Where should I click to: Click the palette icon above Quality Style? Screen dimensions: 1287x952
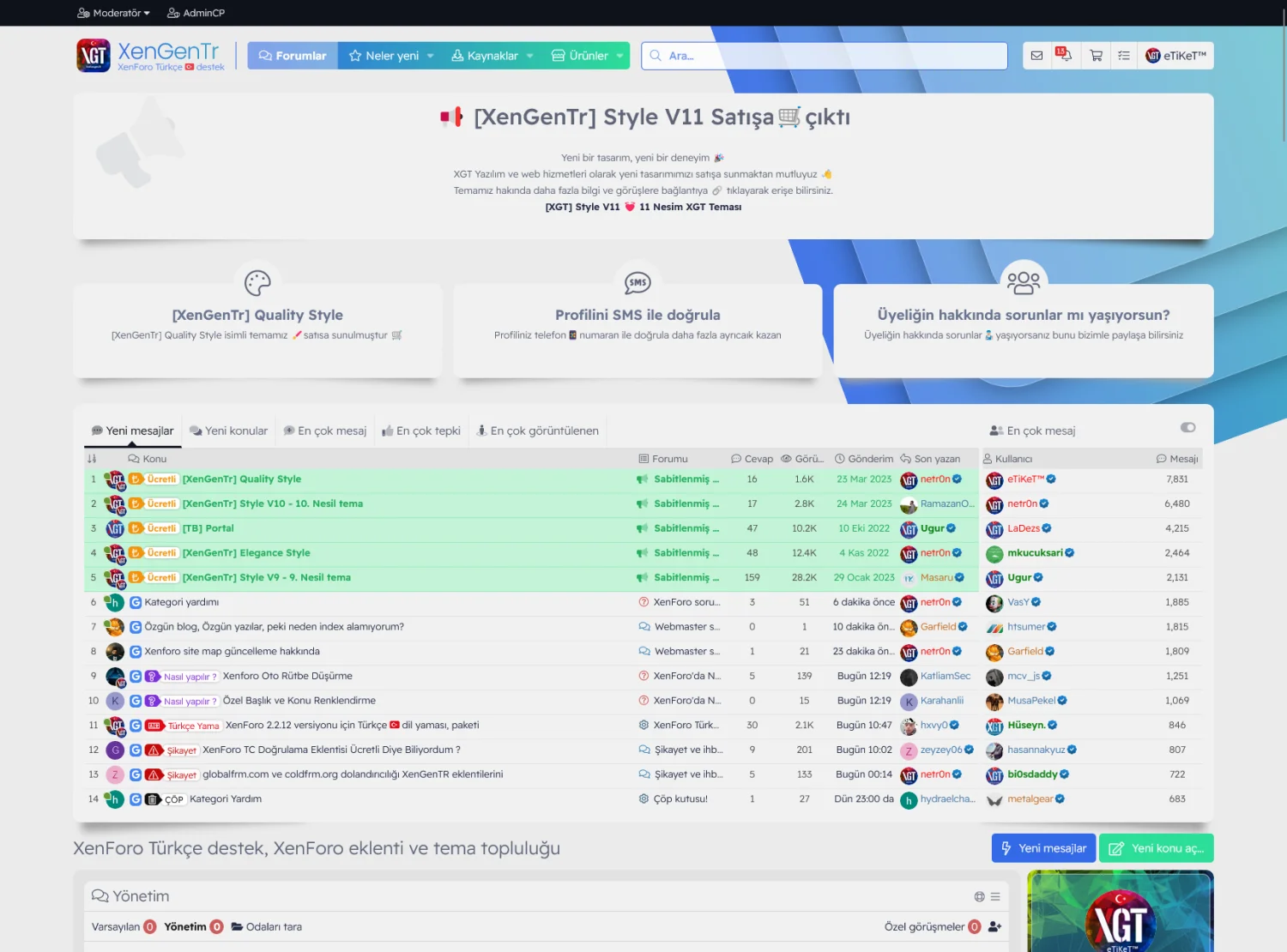pos(257,282)
